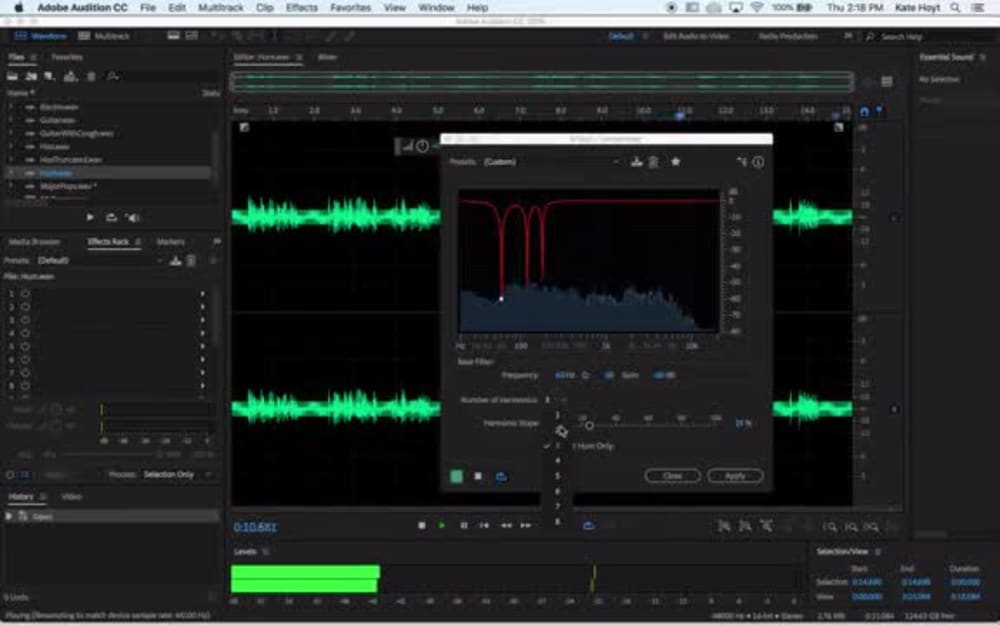Viewport: 1000px width, 625px height.
Task: Open macOS Spotlight search
Action: click(x=955, y=8)
